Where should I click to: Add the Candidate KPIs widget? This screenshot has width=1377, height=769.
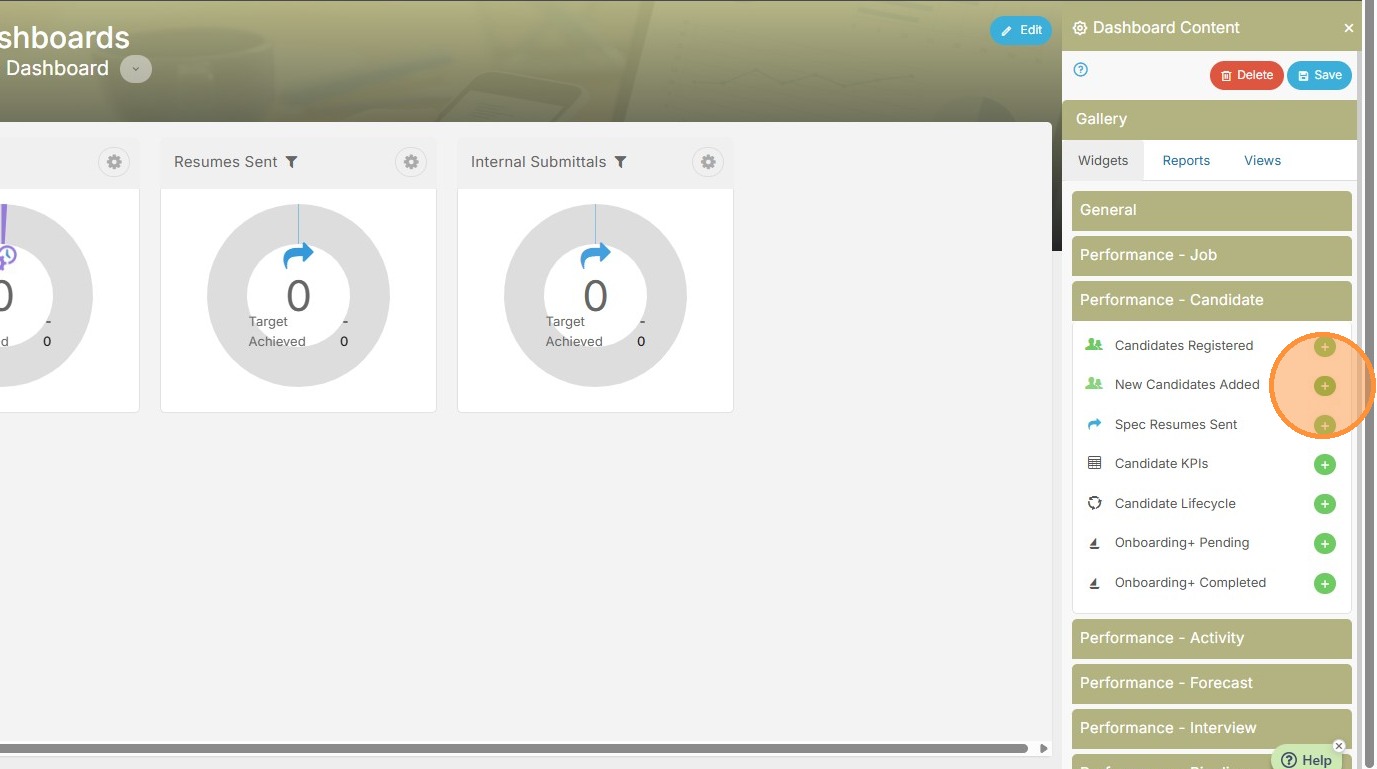(1324, 465)
